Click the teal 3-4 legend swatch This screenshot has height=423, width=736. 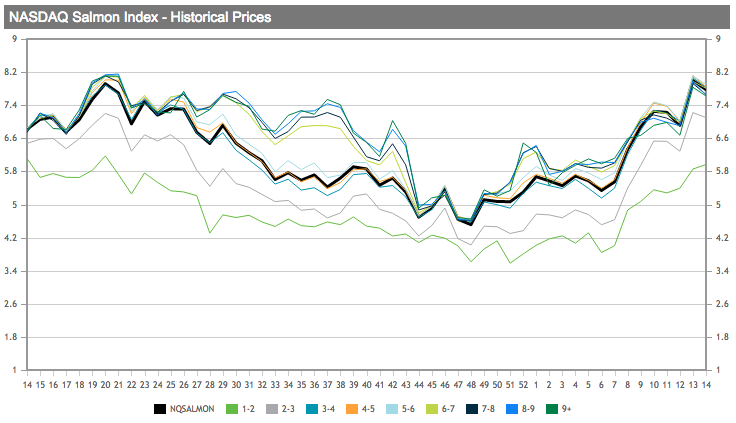click(x=312, y=409)
